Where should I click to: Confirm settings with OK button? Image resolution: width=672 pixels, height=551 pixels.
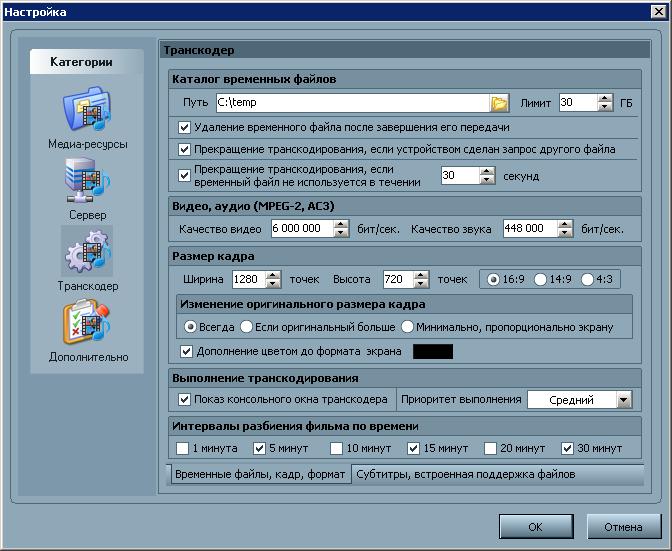pos(536,527)
